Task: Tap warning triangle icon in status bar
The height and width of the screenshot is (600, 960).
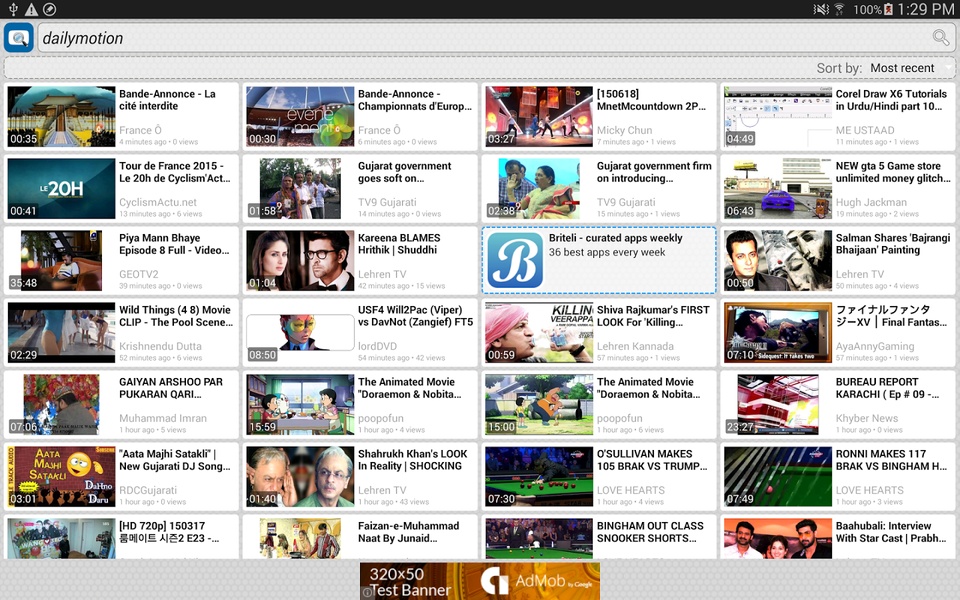Action: click(31, 9)
